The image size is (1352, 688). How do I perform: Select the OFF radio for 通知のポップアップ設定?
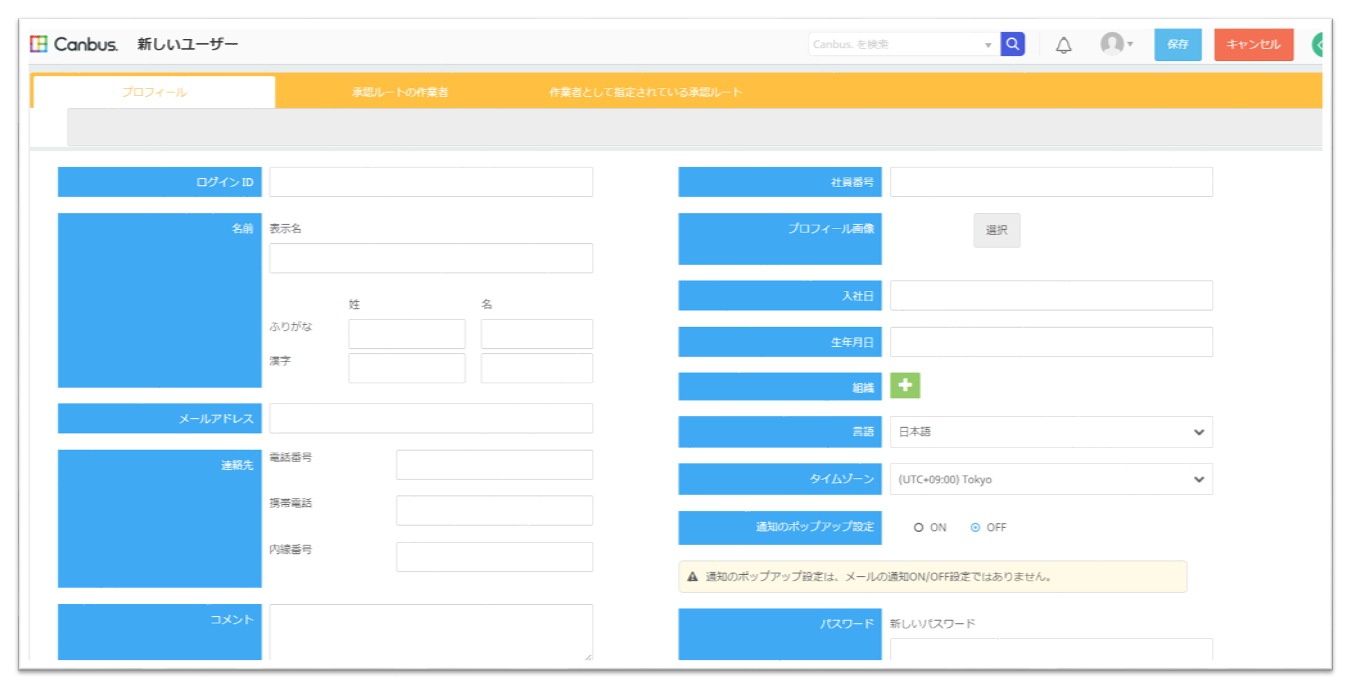975,528
